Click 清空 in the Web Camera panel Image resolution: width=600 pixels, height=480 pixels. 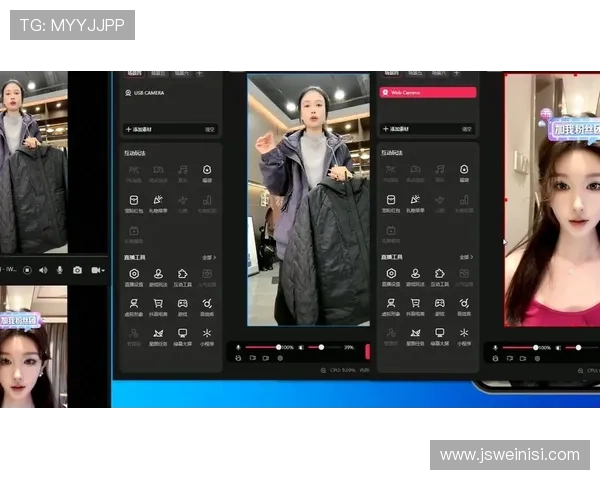467,130
